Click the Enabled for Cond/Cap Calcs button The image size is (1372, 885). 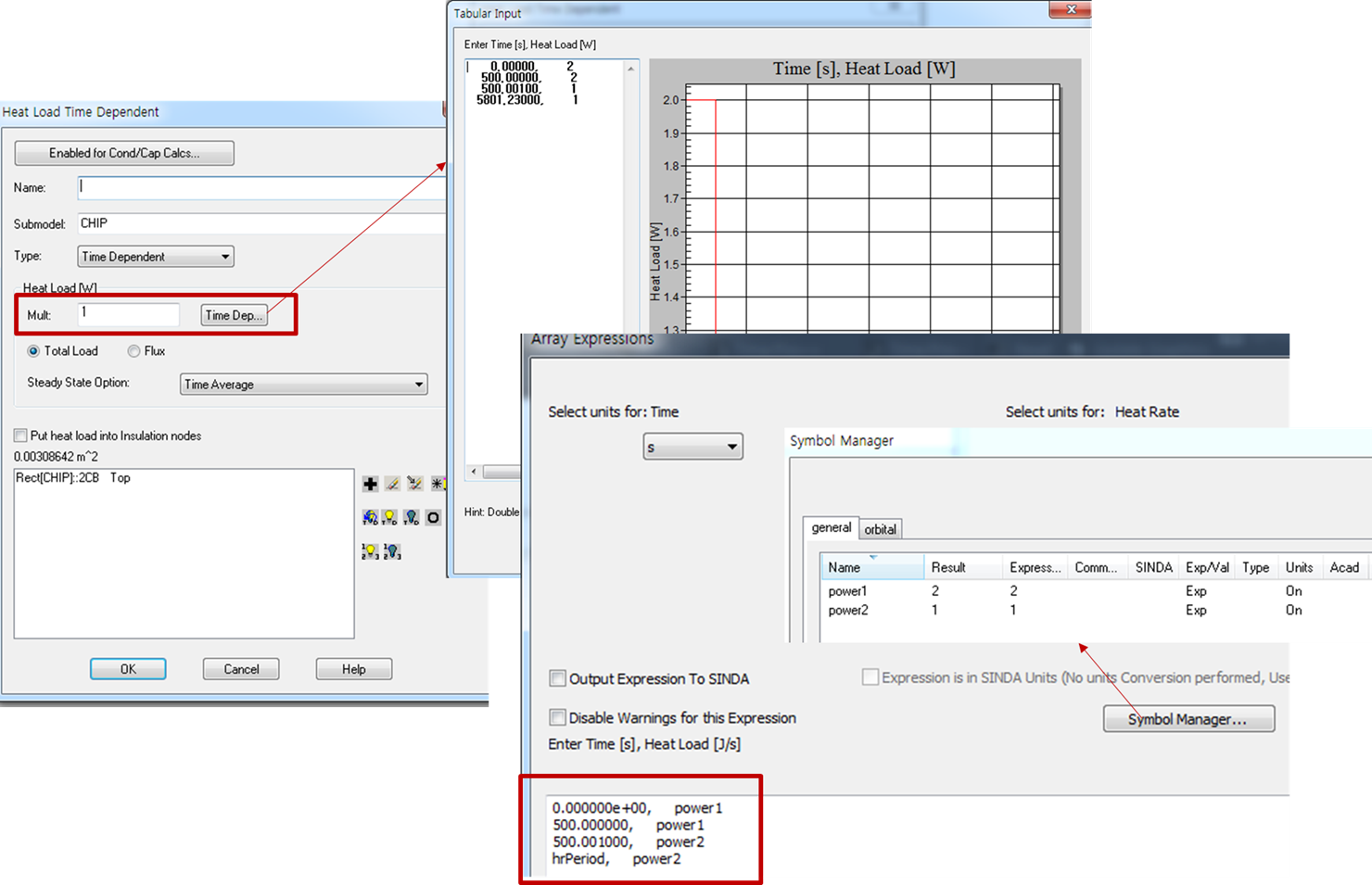click(124, 153)
